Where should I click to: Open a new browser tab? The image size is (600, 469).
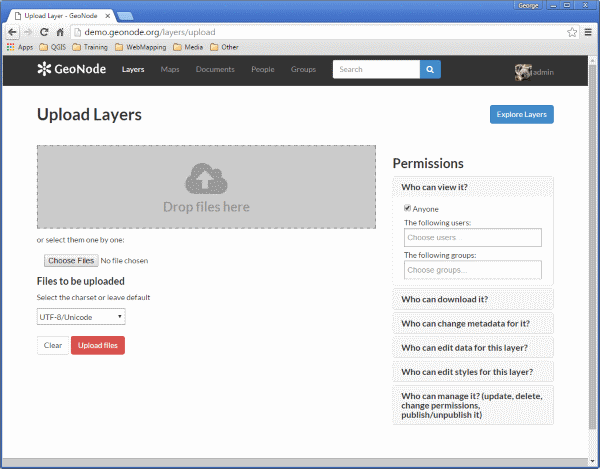pyautogui.click(x=125, y=16)
